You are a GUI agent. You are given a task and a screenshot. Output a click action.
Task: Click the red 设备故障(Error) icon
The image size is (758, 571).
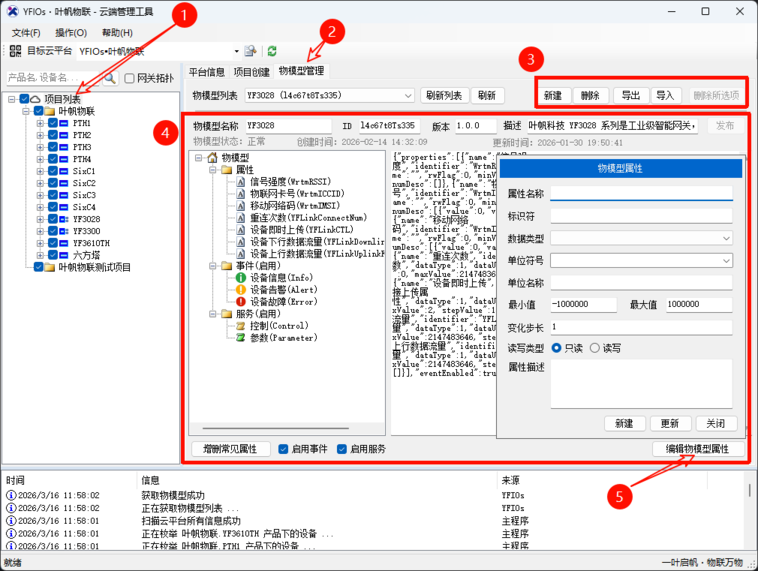click(x=241, y=302)
